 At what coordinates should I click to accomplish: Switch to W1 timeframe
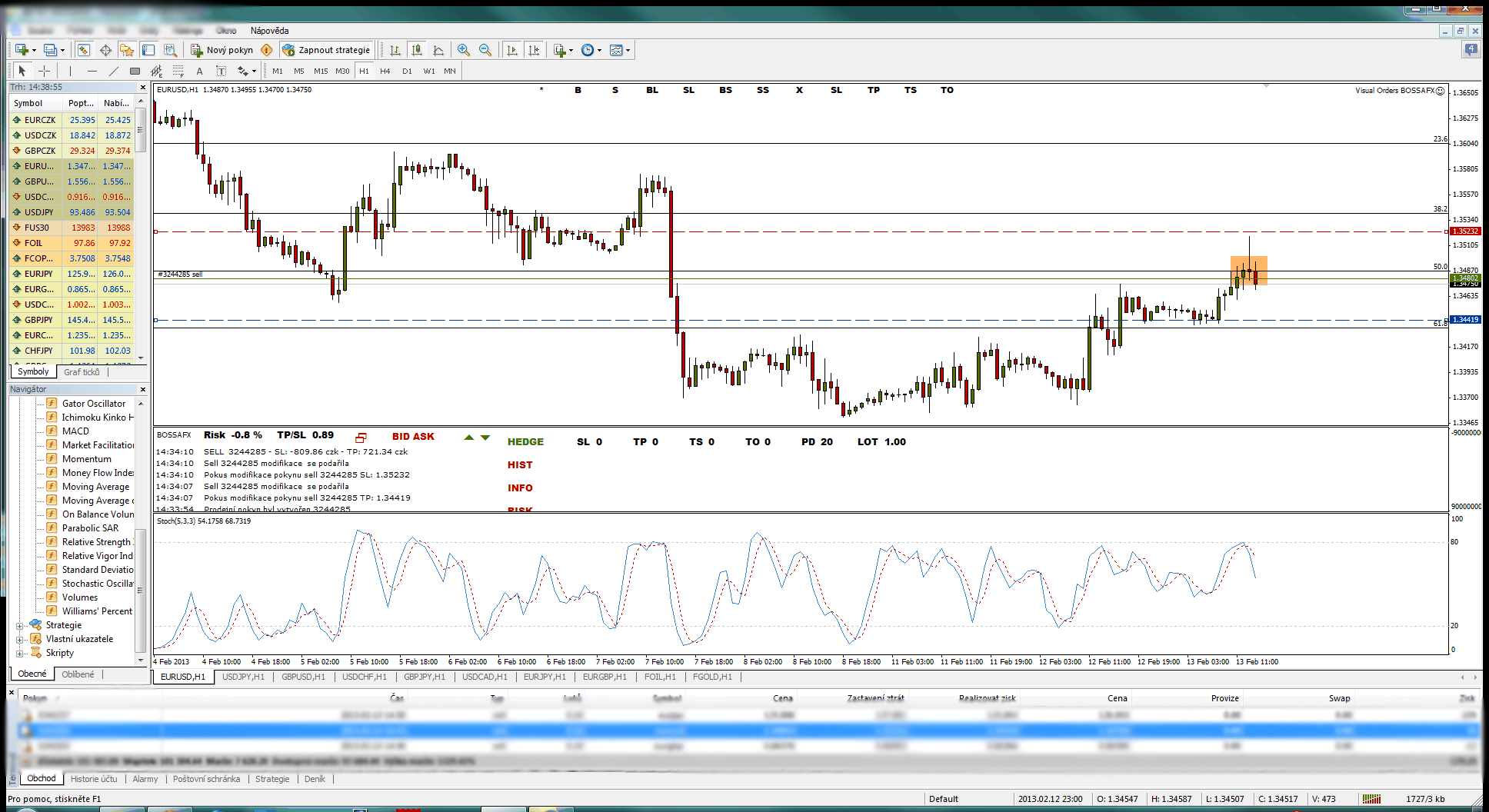pos(429,71)
